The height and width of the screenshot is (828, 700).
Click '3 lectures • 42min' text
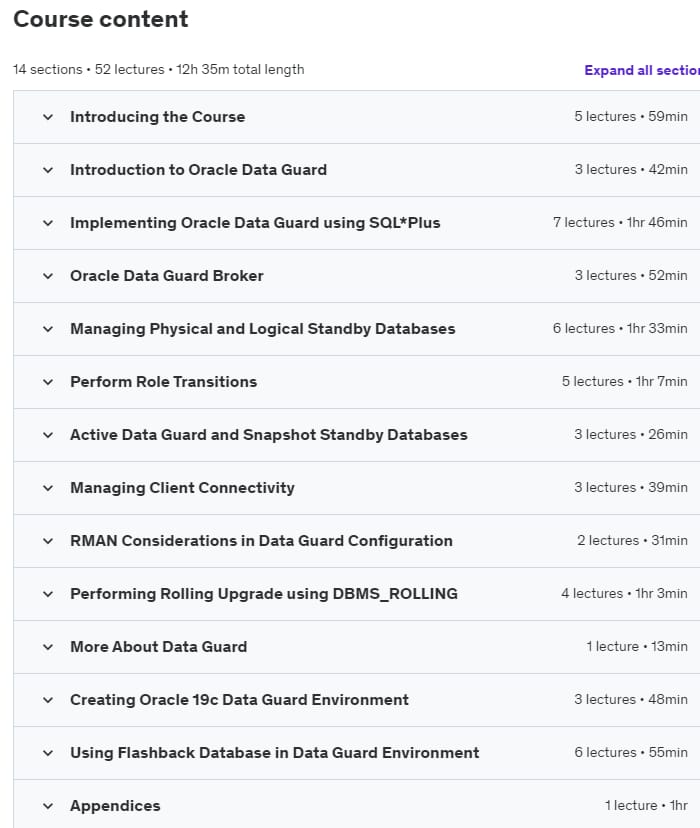pos(631,170)
